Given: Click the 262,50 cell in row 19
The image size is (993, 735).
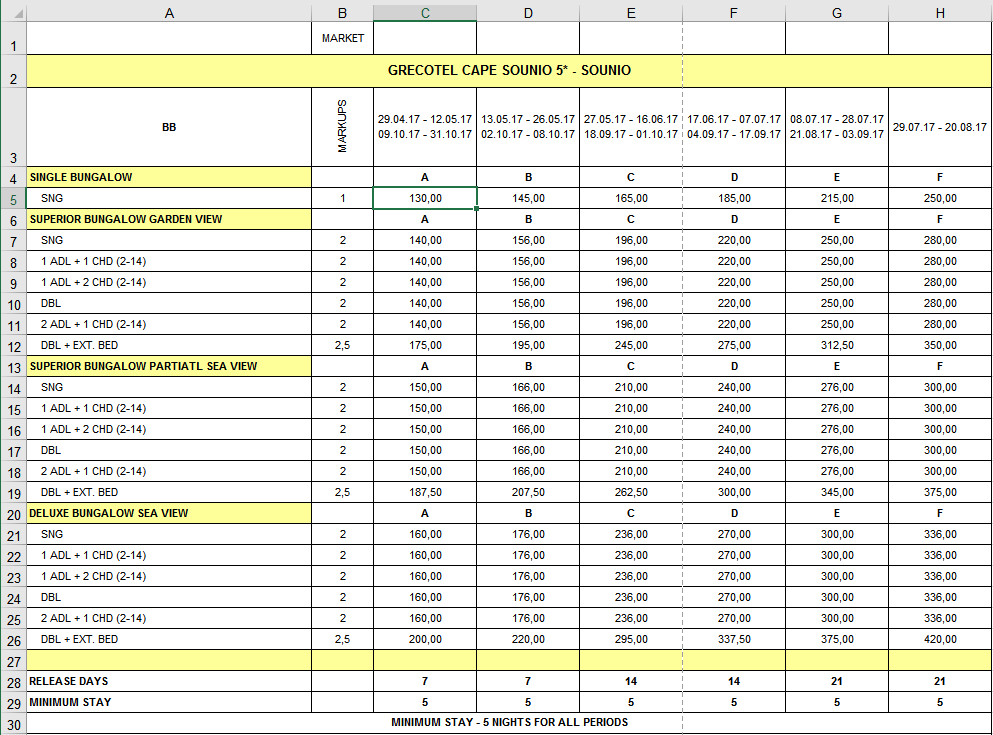Looking at the screenshot, I should pos(631,492).
